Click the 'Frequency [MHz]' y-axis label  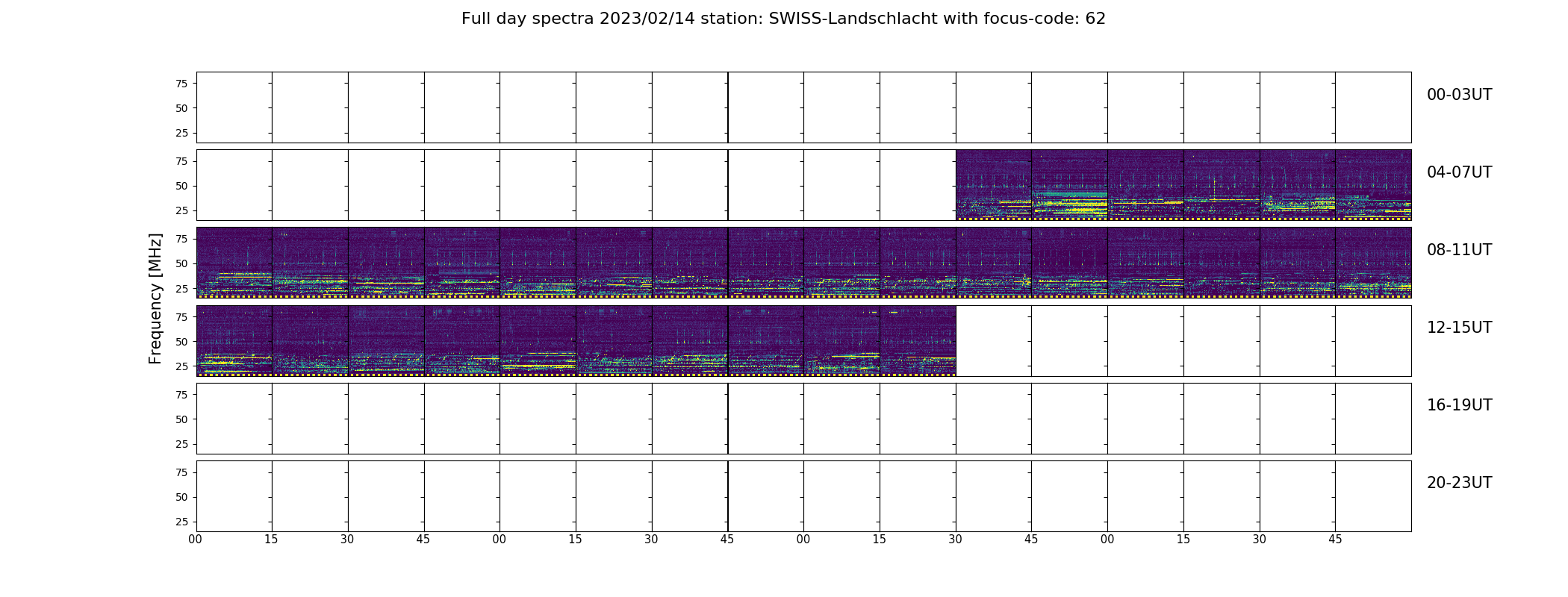tap(155, 298)
